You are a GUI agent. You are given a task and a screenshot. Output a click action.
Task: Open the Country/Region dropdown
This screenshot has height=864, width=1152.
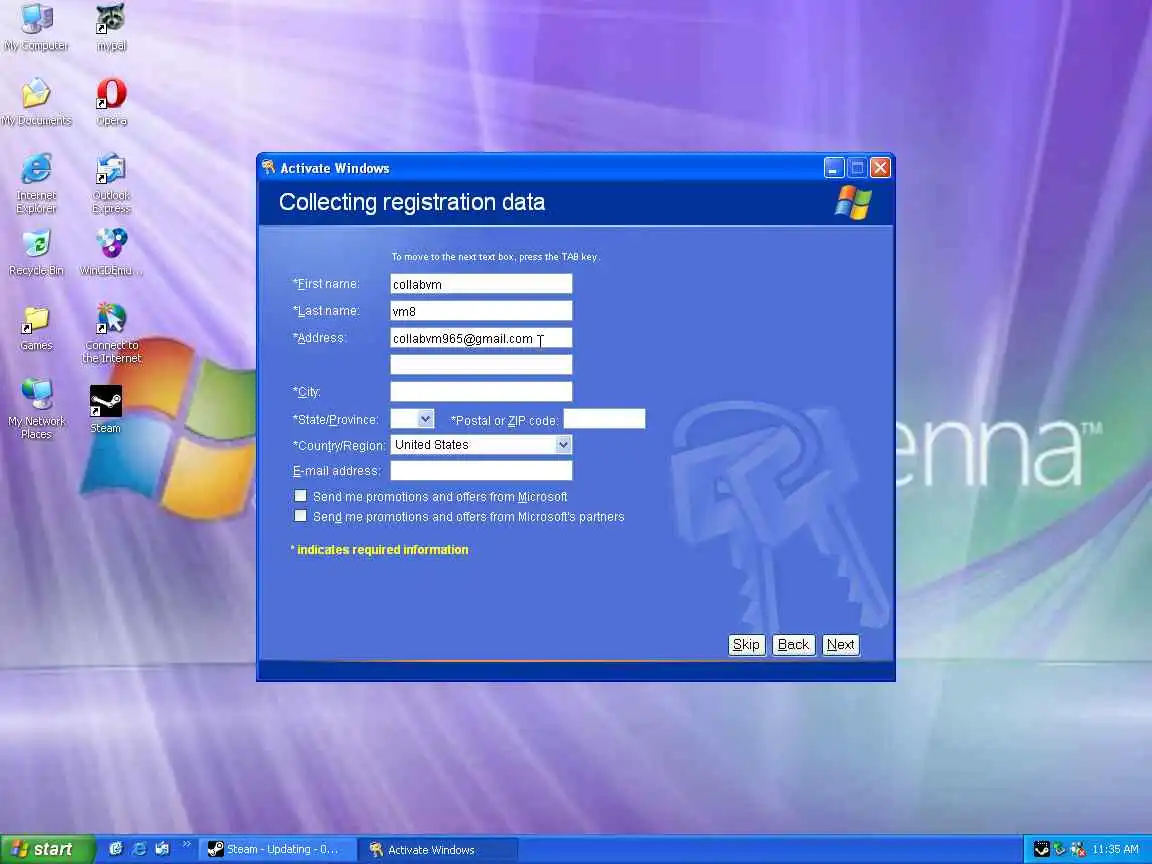pos(563,444)
